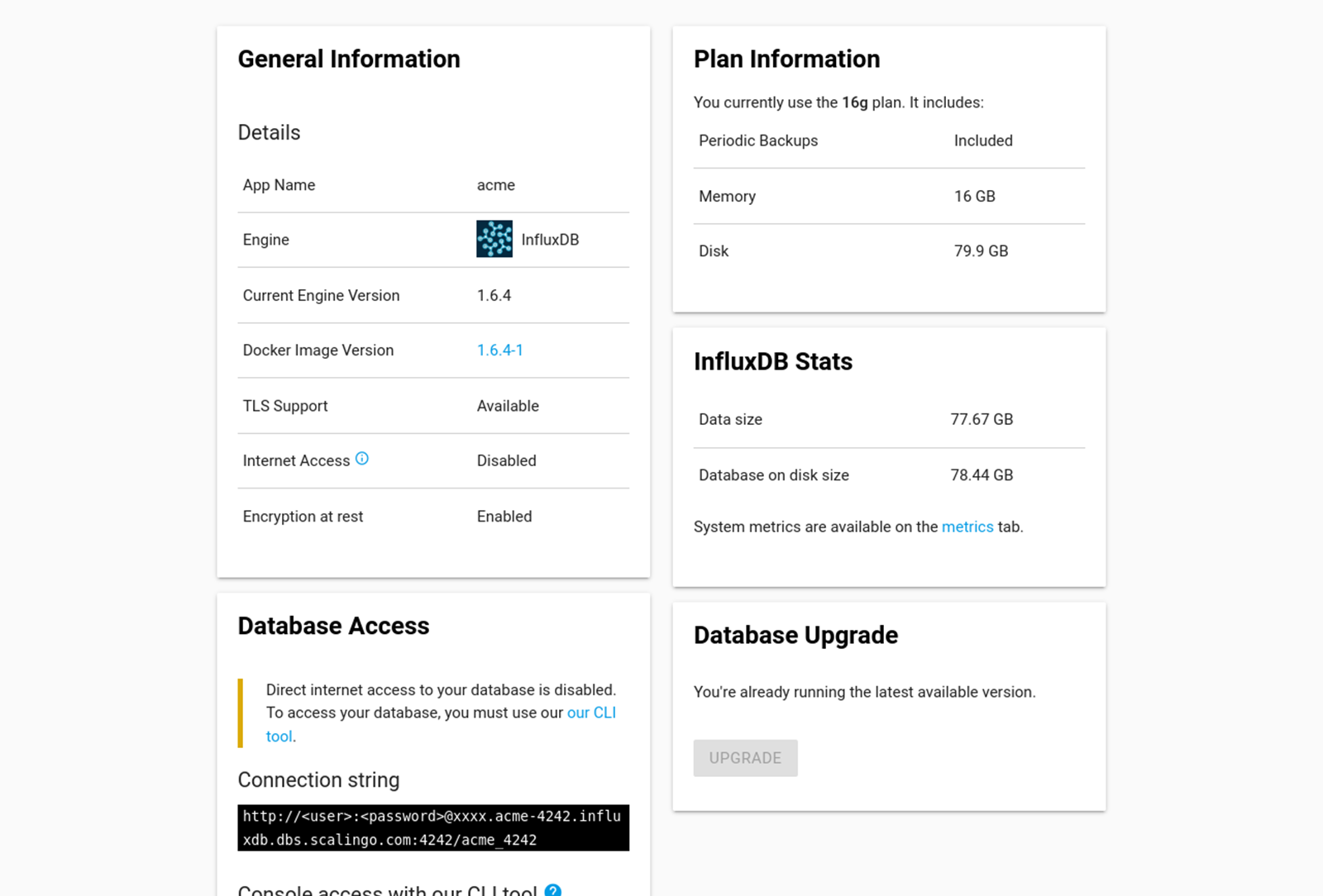This screenshot has width=1323, height=896.
Task: Click the Data size value 77.67 GB
Action: coord(982,420)
